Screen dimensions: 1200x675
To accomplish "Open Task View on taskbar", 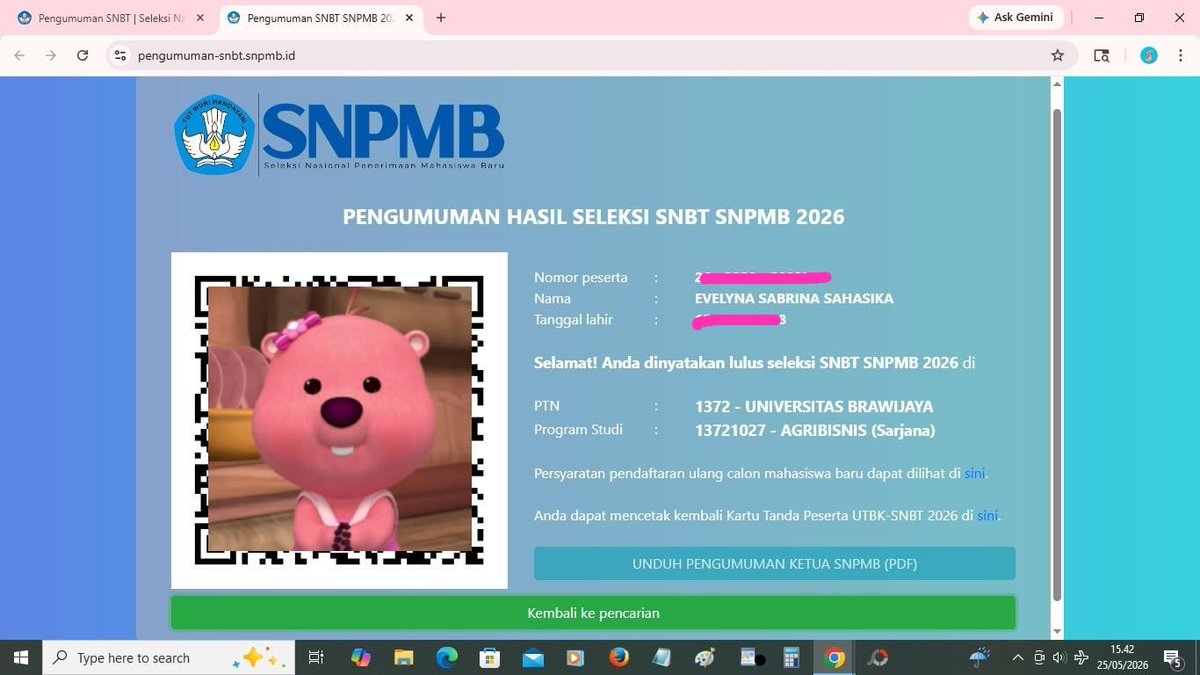I will (316, 657).
